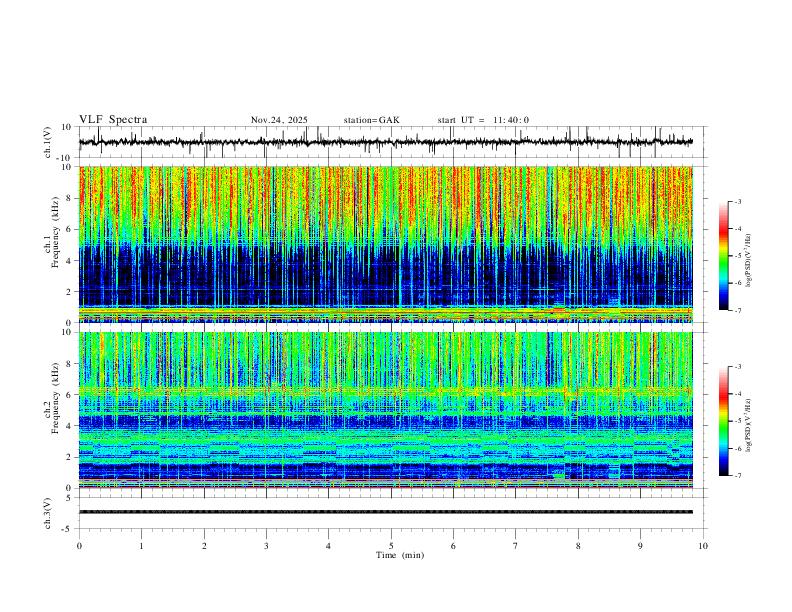The image size is (792, 612).
Task: Click the ch.3 voltage trace line
Action: point(386,512)
